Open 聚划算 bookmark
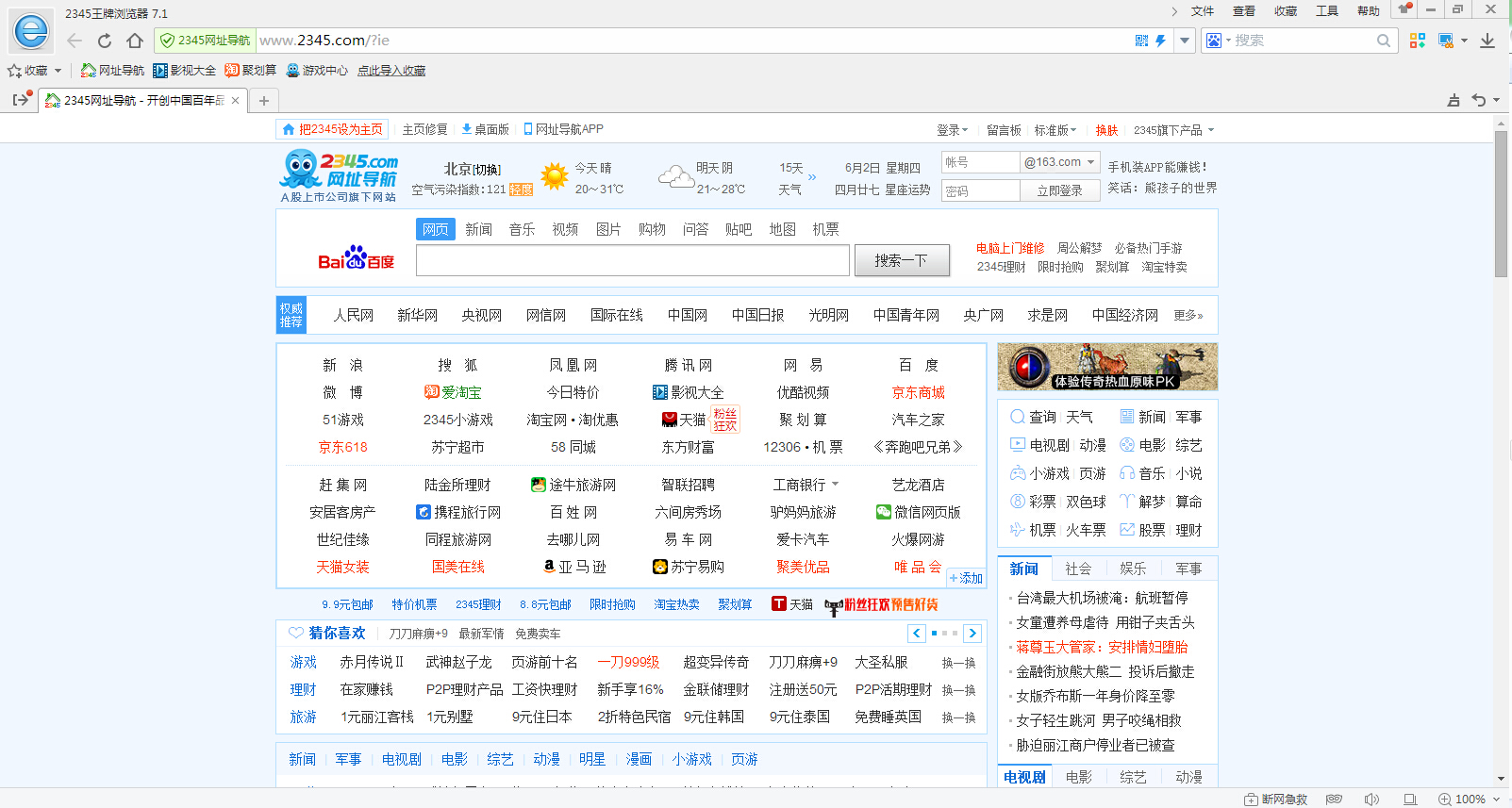 tap(251, 71)
